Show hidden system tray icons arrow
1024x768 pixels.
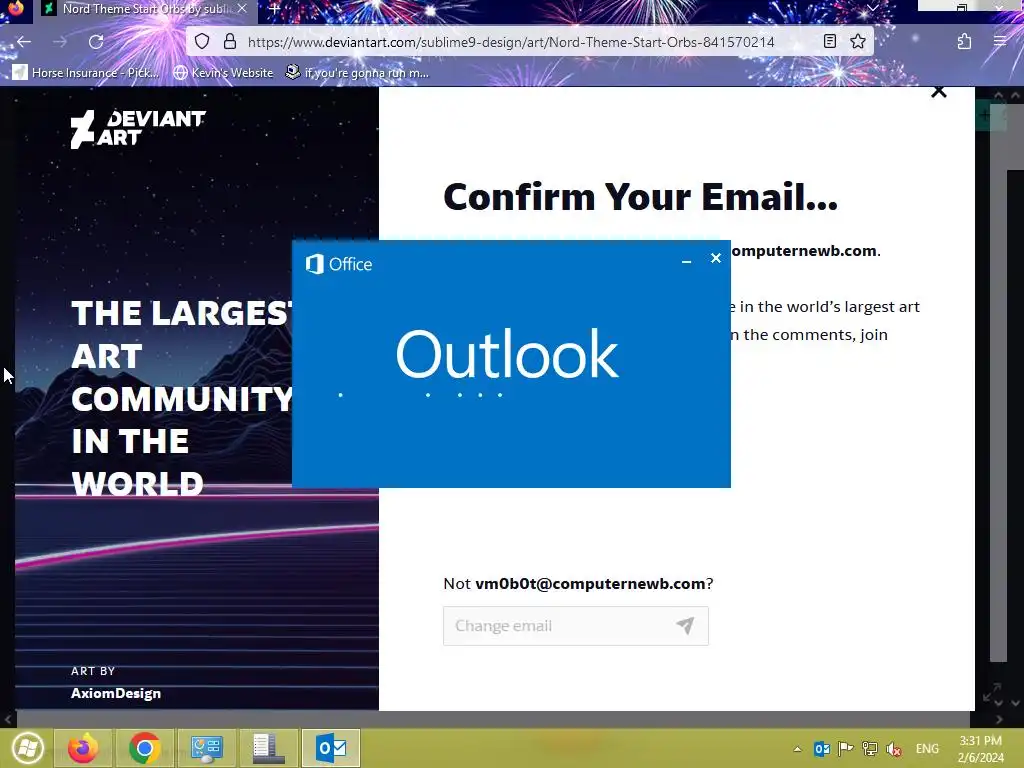click(797, 749)
